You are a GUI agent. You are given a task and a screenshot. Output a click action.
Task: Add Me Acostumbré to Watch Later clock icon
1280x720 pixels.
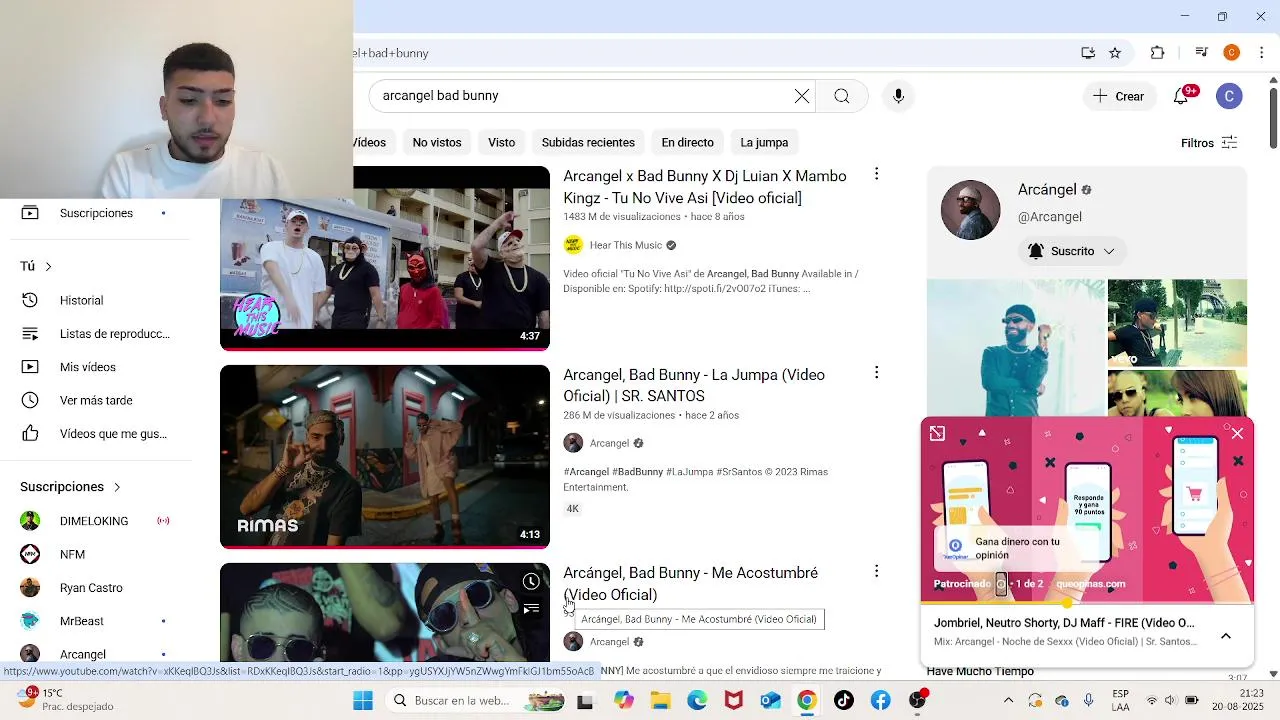point(531,582)
